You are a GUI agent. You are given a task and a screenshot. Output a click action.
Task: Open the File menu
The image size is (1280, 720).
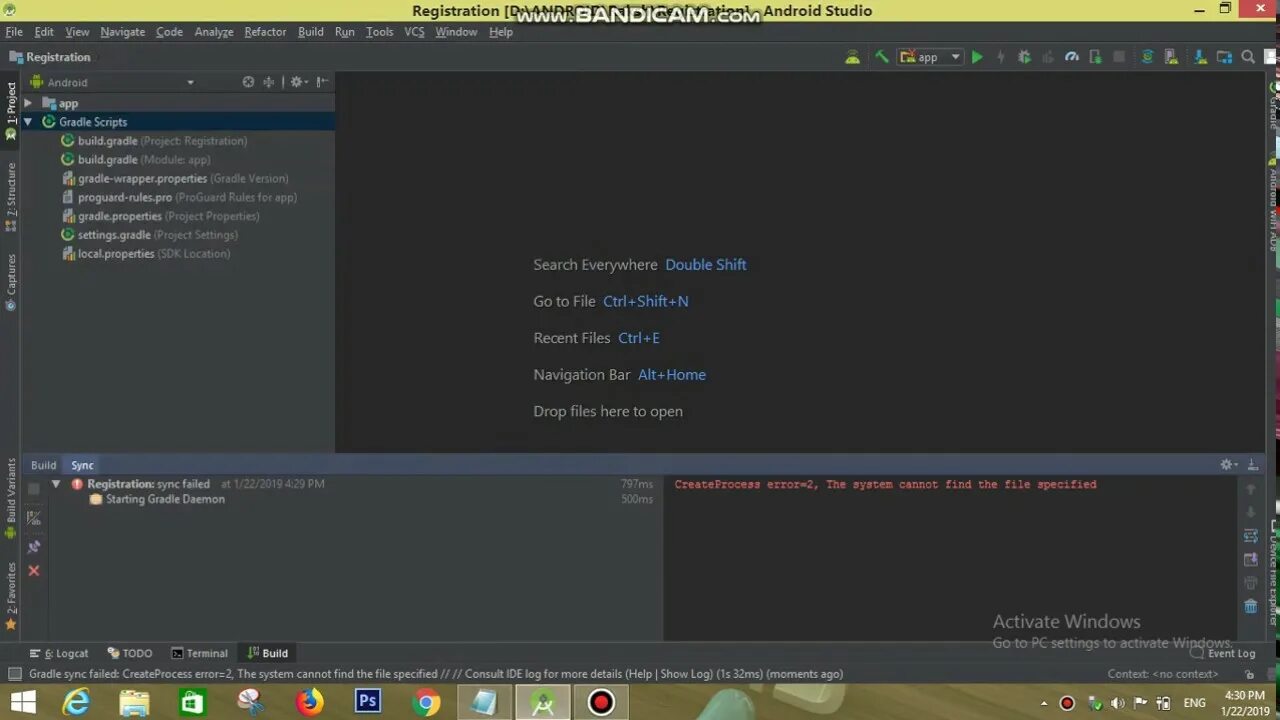(x=14, y=32)
